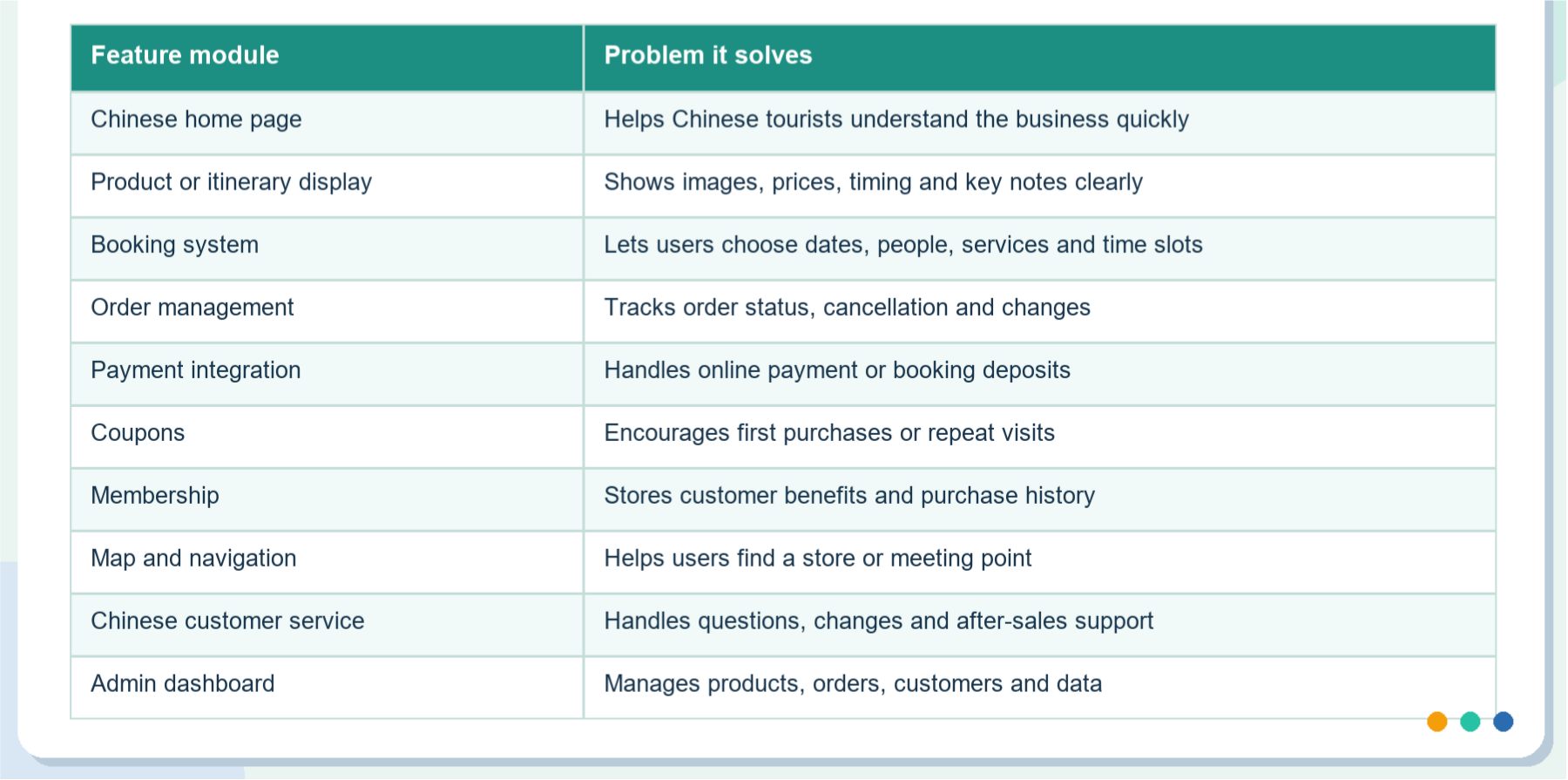
Task: Click the Booking system row label
Action: coord(175,245)
